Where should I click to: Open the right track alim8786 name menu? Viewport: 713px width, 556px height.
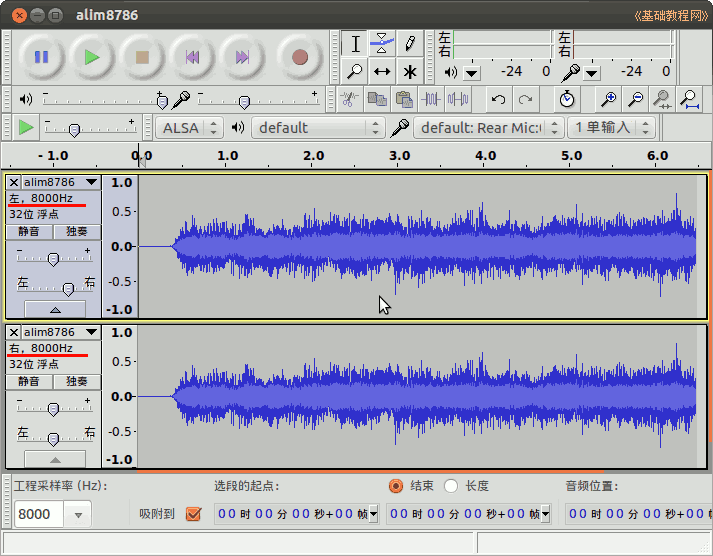(61, 332)
